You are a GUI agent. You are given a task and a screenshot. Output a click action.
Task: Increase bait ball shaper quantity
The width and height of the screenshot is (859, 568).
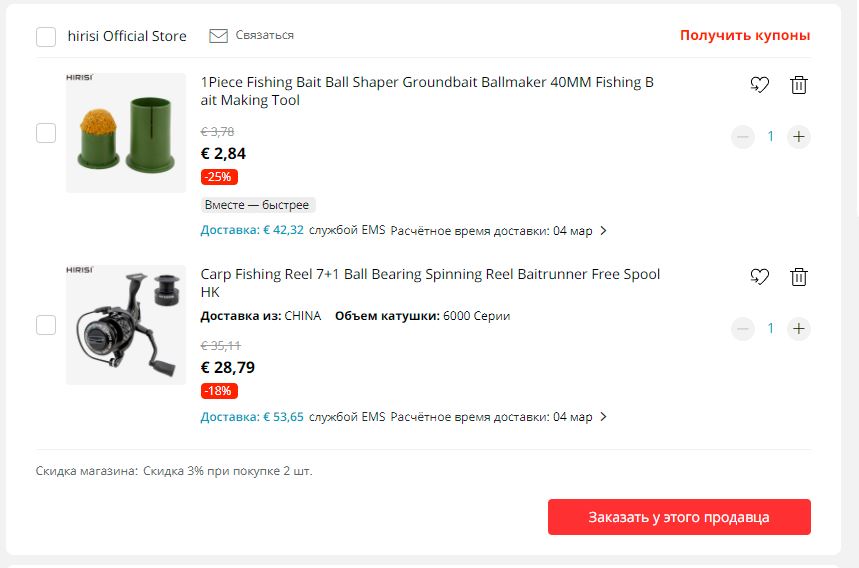(798, 137)
